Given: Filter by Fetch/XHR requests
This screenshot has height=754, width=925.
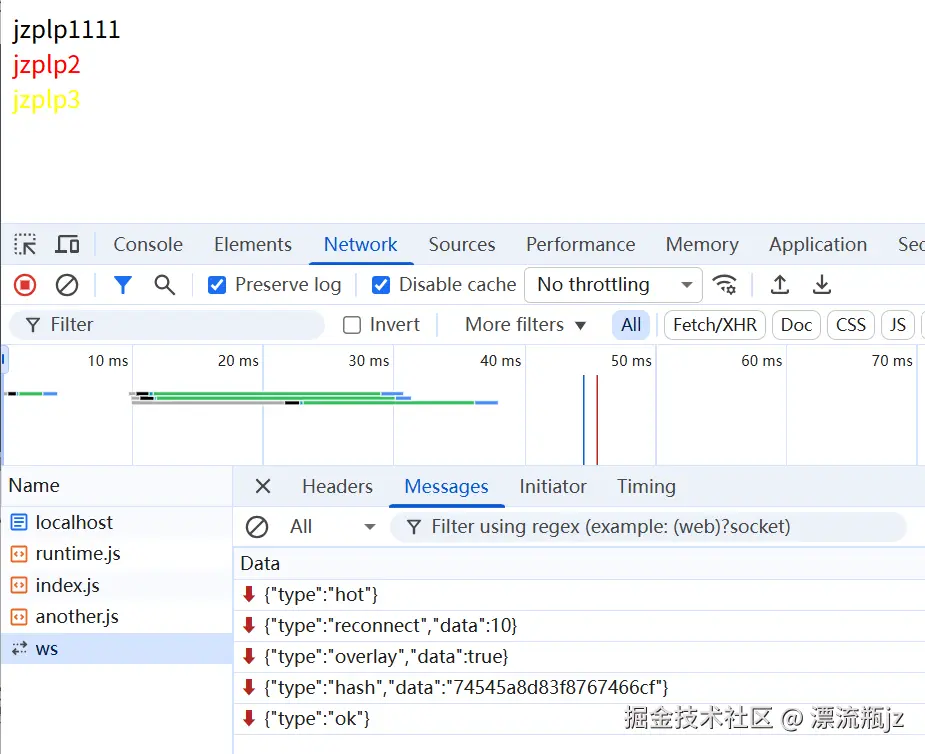Looking at the screenshot, I should 714,325.
